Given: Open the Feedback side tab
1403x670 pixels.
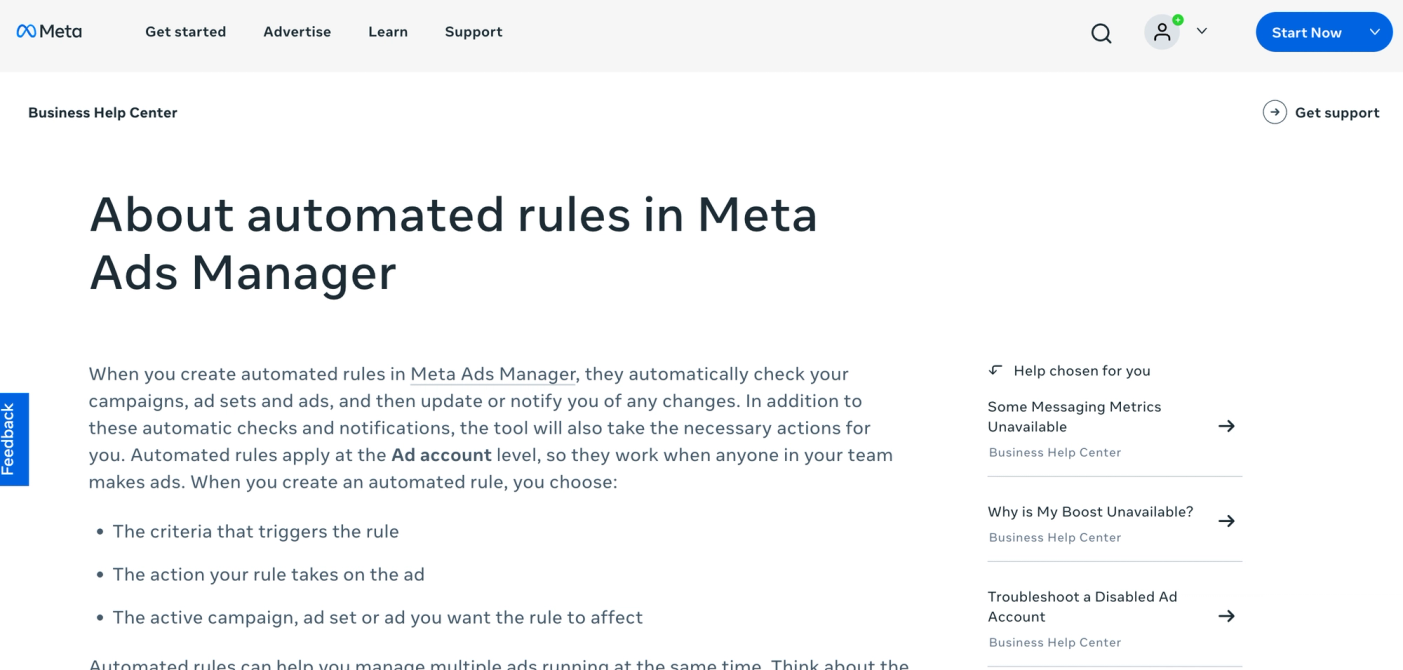Looking at the screenshot, I should 13,439.
